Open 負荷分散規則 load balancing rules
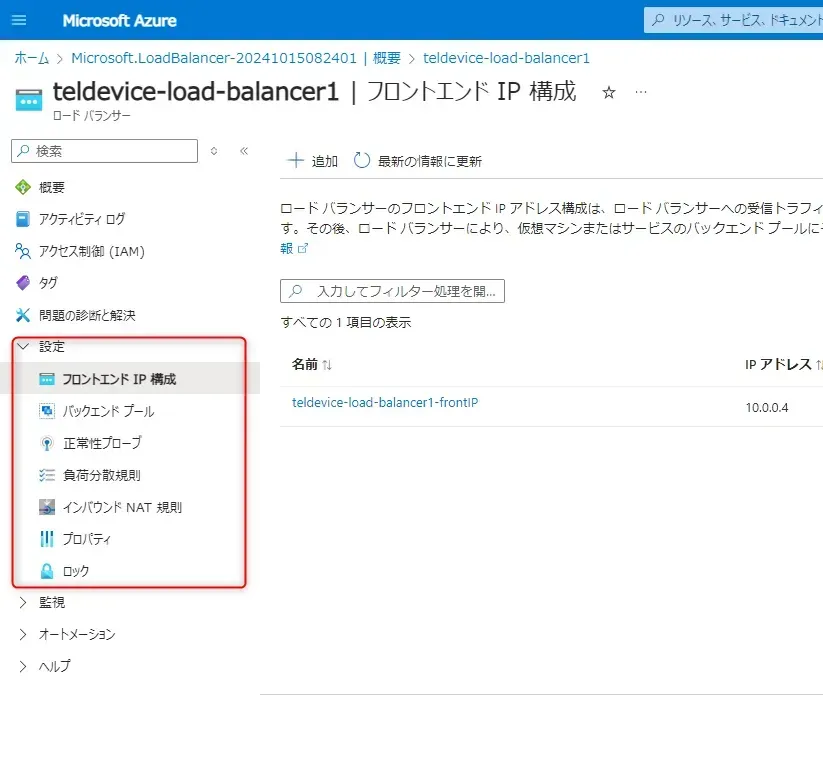Screen dimensions: 823x764 point(101,475)
